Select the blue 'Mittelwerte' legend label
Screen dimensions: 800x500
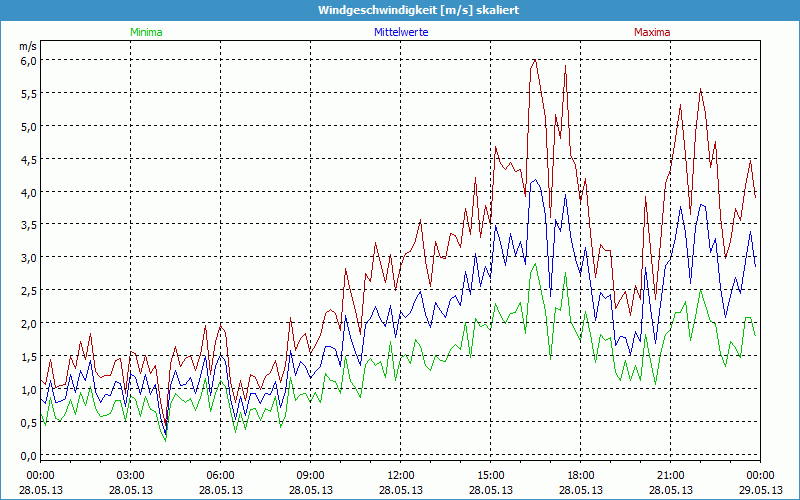click(x=401, y=32)
